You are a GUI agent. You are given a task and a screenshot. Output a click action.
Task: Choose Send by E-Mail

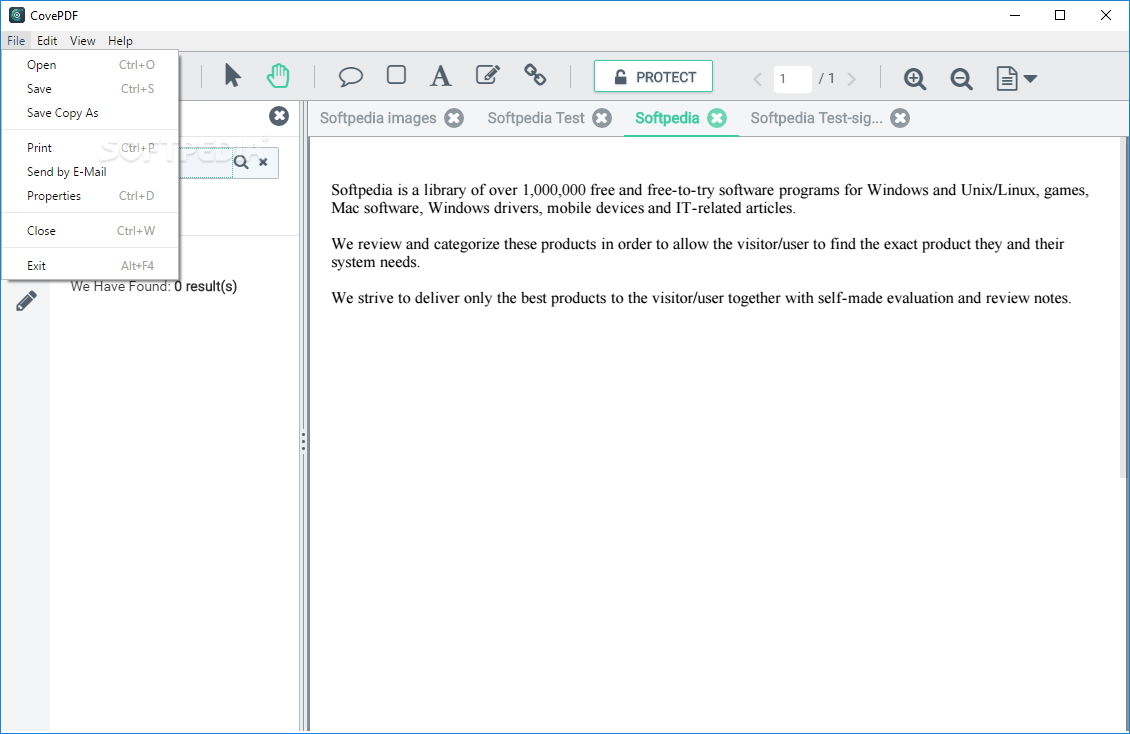90,172
